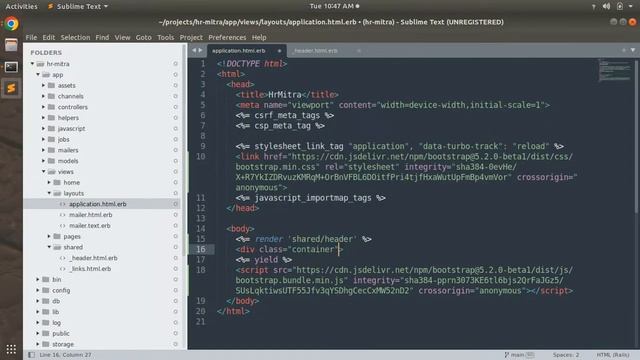Open the View menu
This screenshot has height=360, width=640.
[x=122, y=37]
